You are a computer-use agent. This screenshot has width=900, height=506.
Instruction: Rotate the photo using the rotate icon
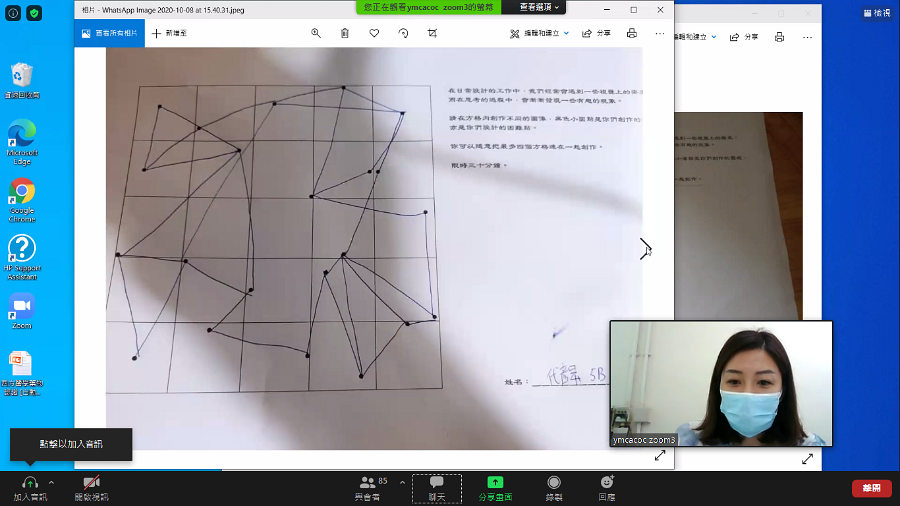tap(404, 33)
